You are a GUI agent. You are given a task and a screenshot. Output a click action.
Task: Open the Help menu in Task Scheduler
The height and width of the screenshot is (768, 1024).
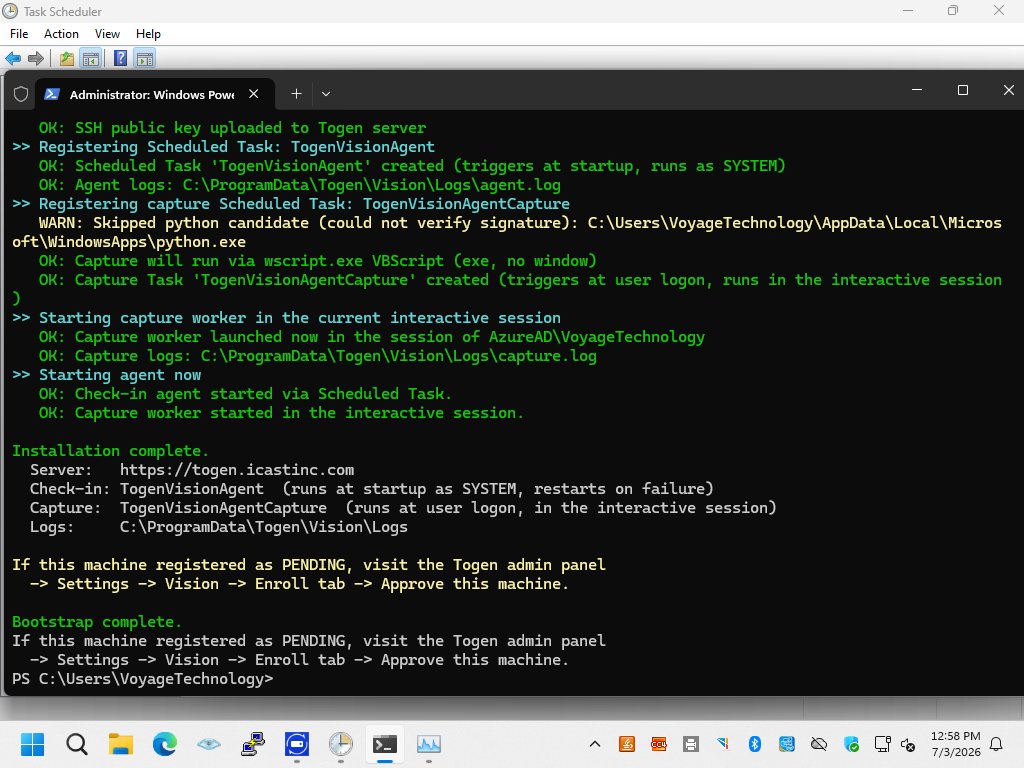(x=148, y=34)
